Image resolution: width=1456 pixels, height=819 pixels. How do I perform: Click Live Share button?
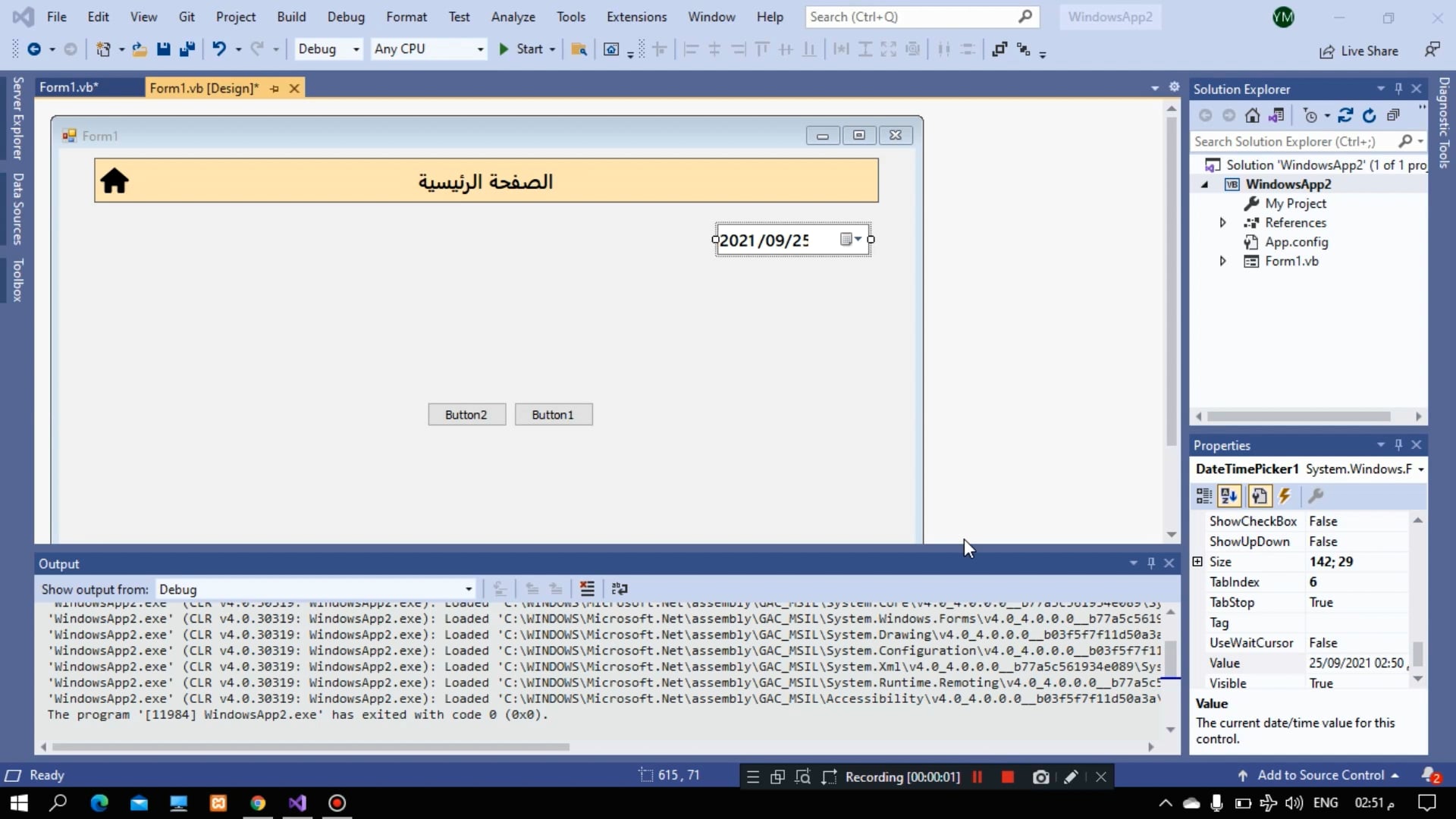(x=1359, y=51)
